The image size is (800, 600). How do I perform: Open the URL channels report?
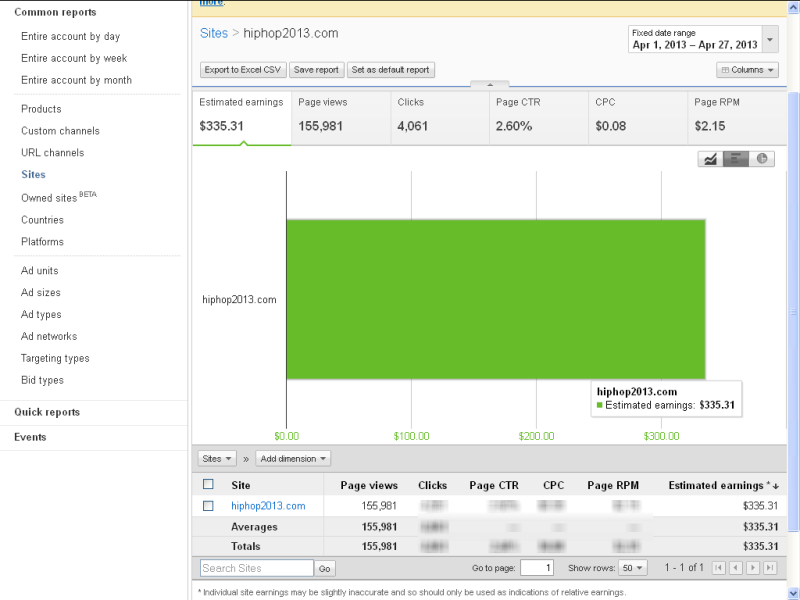pos(53,153)
